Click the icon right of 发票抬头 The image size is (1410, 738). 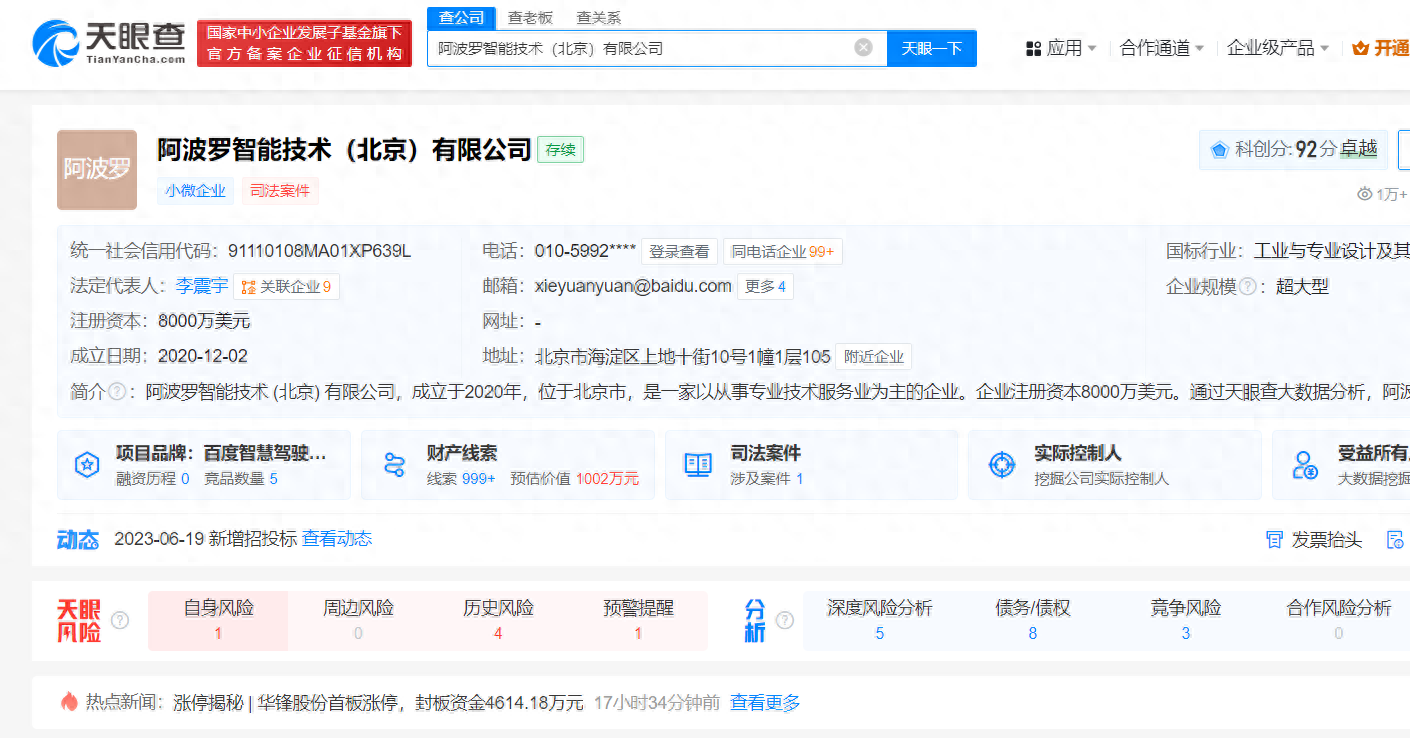(x=1396, y=540)
